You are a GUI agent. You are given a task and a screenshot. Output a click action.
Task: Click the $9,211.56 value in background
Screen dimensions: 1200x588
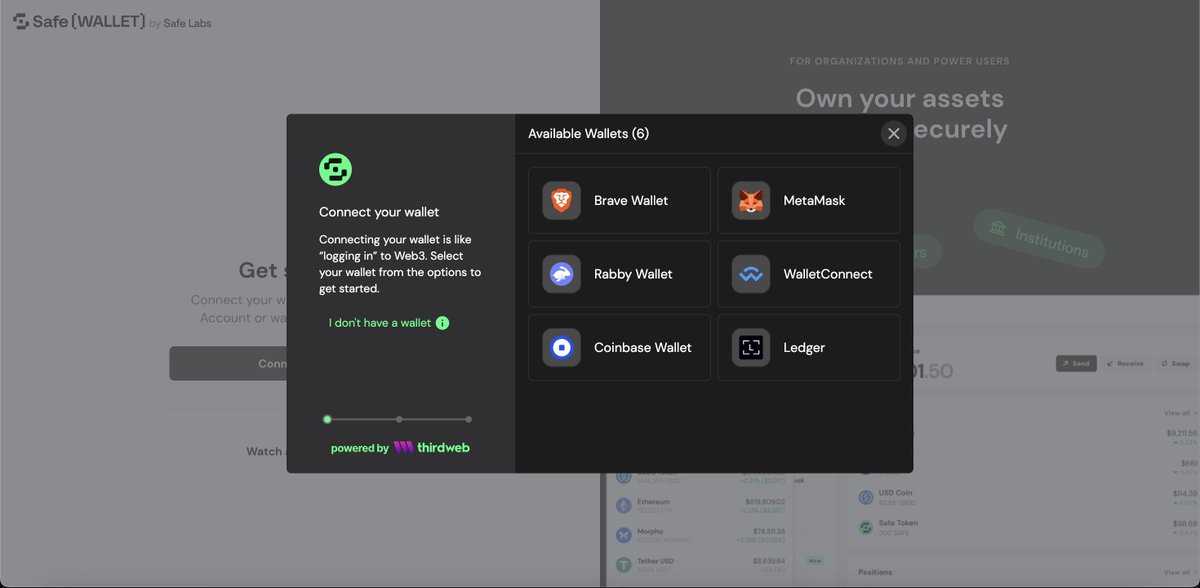pos(1182,433)
